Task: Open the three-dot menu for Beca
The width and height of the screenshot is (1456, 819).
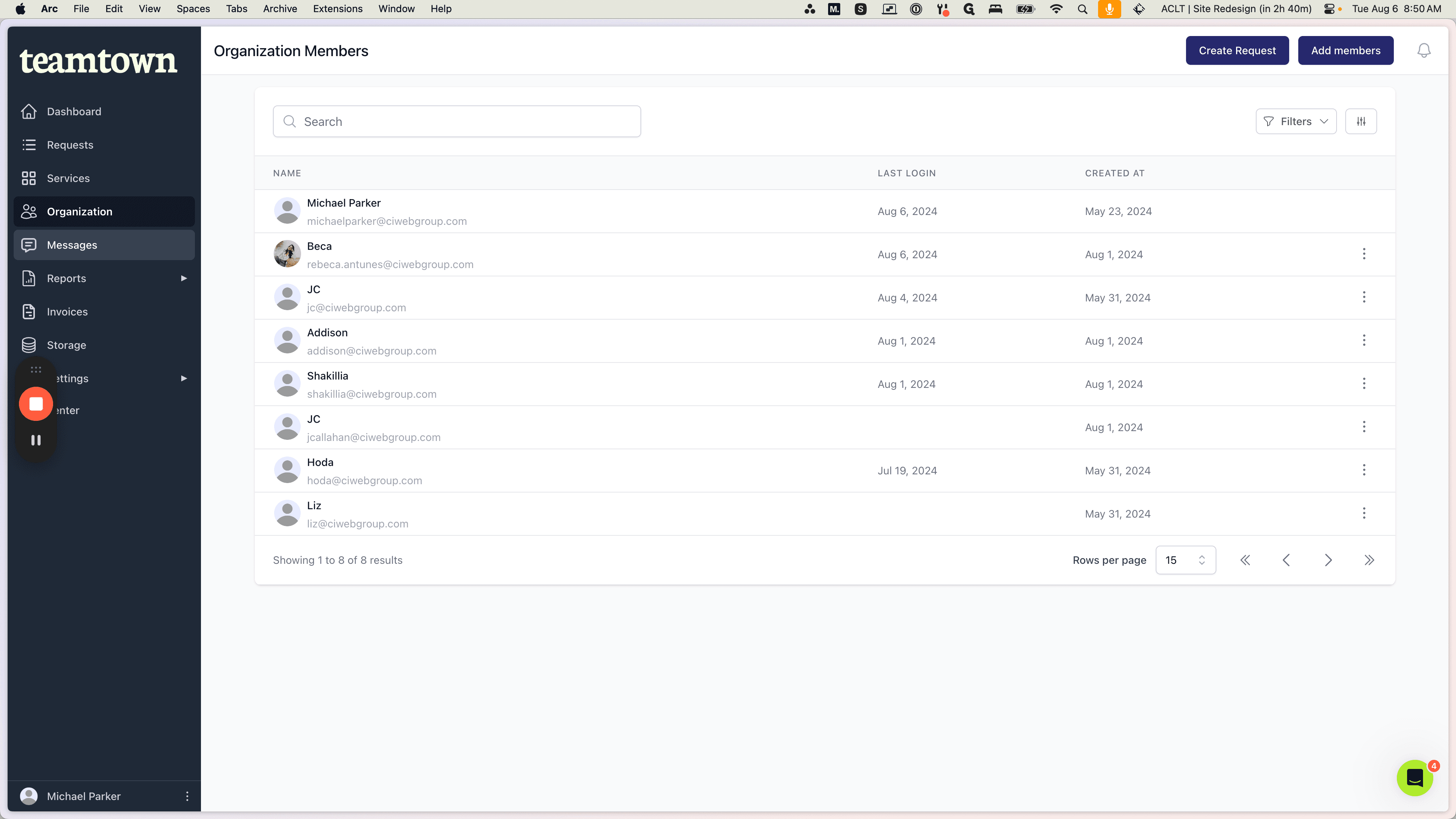Action: click(1364, 254)
